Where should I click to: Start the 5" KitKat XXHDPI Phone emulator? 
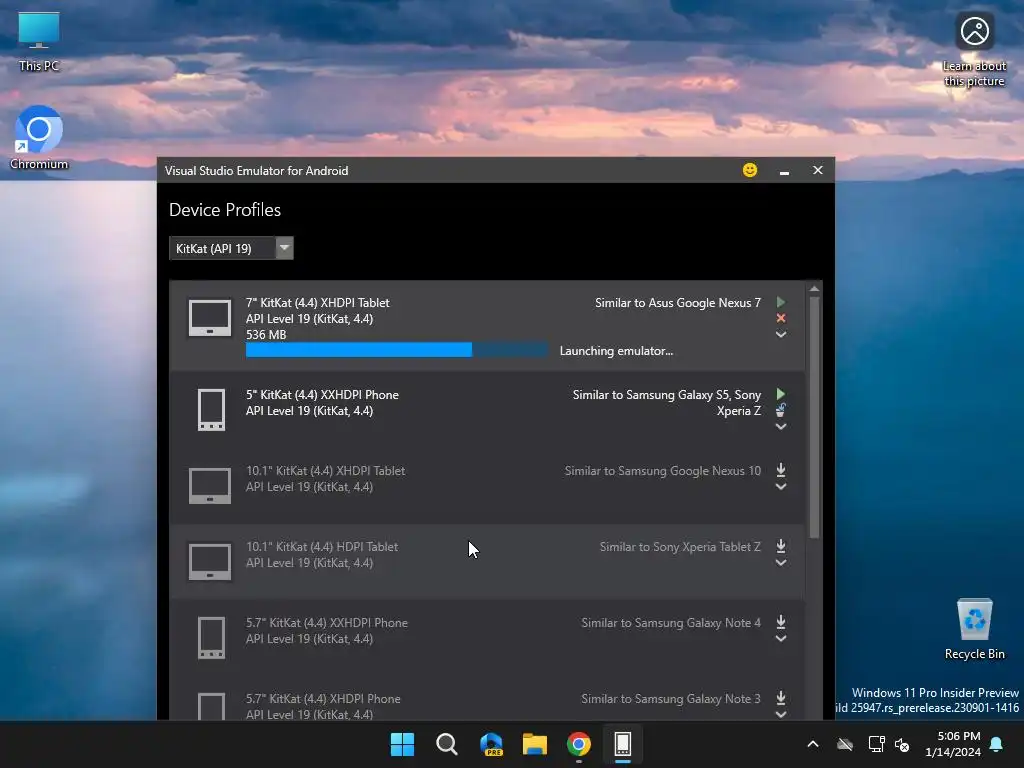(x=780, y=394)
